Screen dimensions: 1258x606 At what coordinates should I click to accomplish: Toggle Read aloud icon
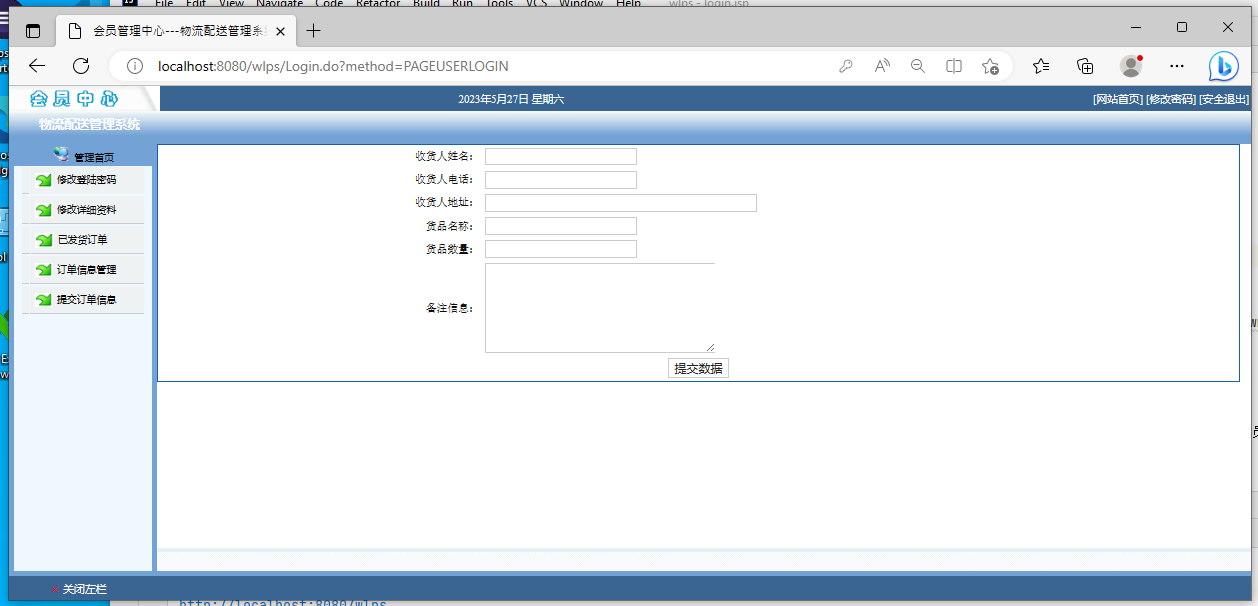(882, 66)
